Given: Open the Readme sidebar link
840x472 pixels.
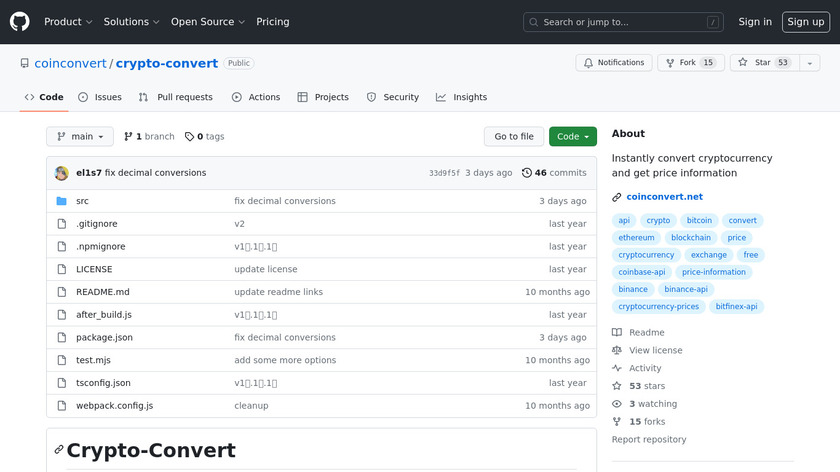Looking at the screenshot, I should pos(646,333).
